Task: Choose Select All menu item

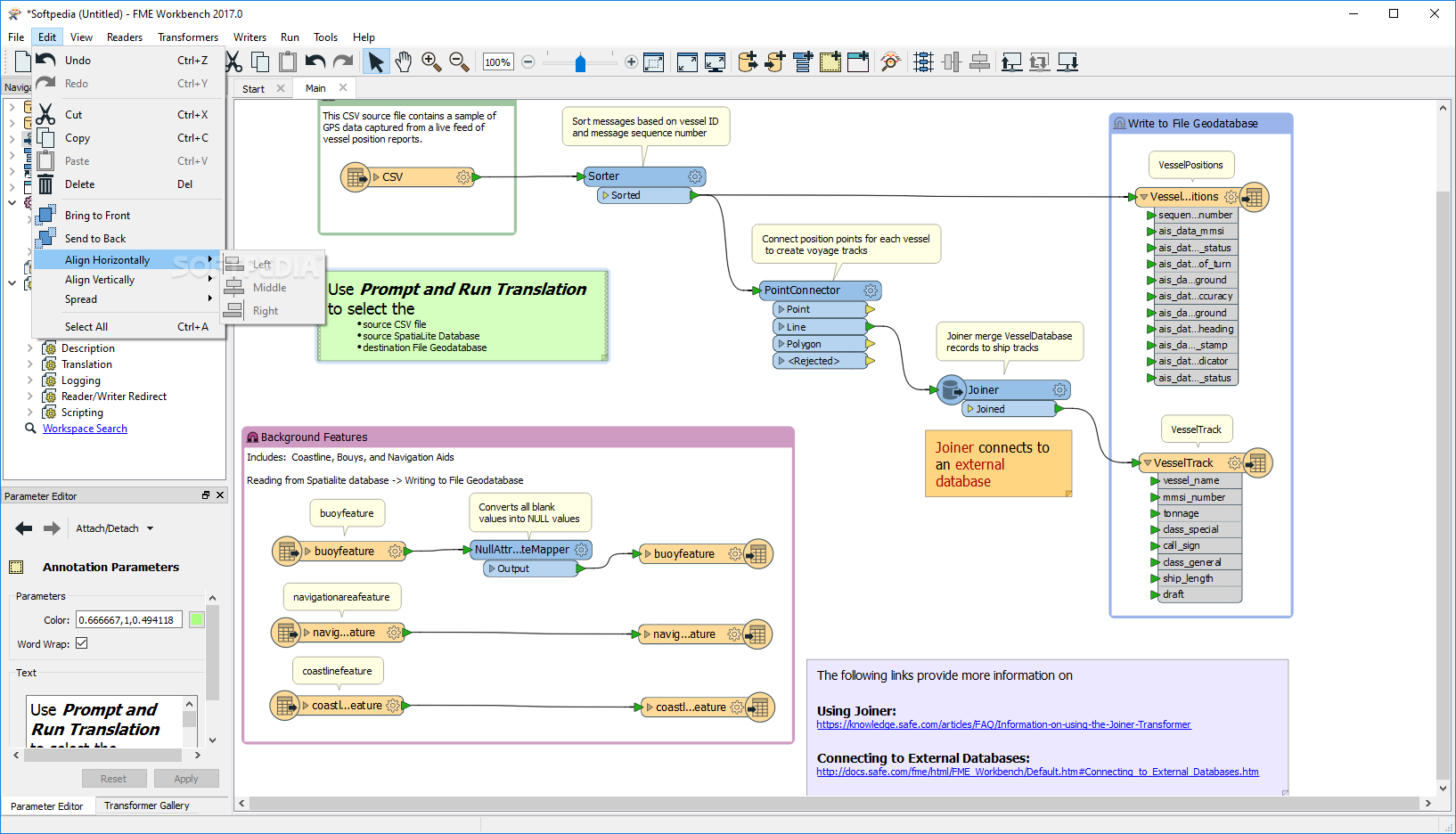Action: 128,327
